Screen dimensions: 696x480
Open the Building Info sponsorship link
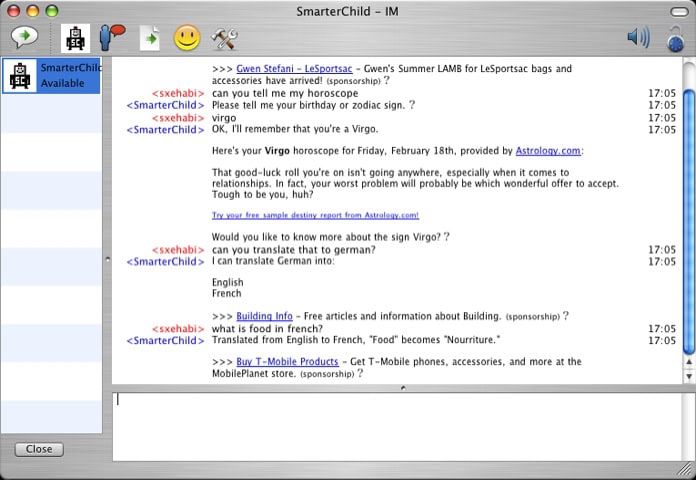pyautogui.click(x=264, y=316)
